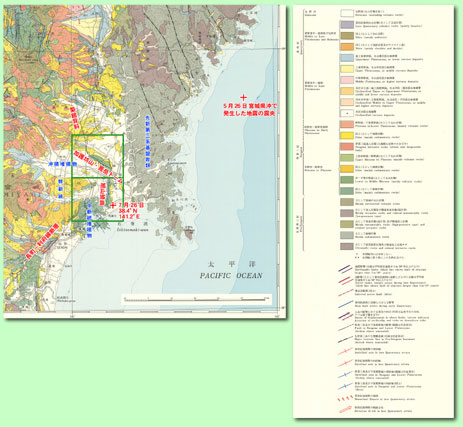Screen dimensions: 463x427
Task: Click the red cross epicenter marker offshore
Action: pyautogui.click(x=244, y=97)
